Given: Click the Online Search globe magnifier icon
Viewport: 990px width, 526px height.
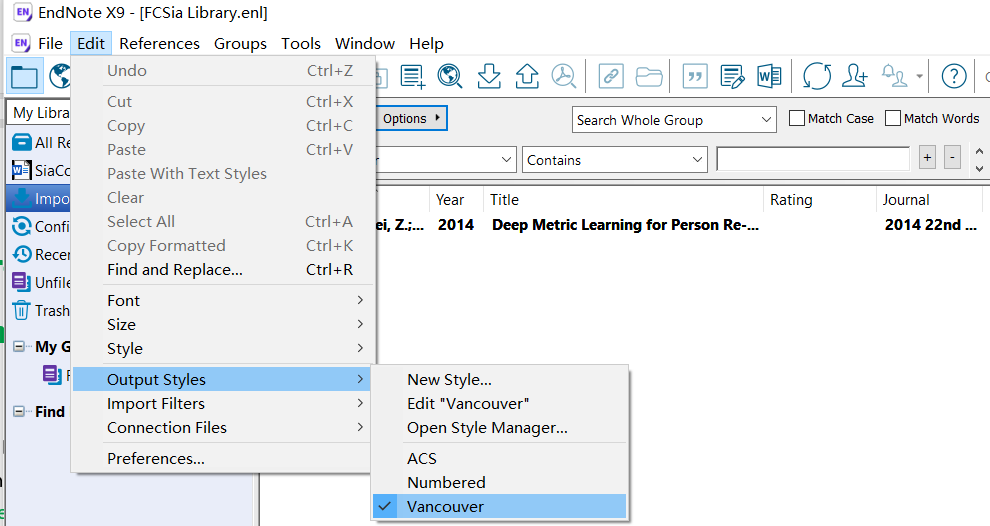Looking at the screenshot, I should coord(450,76).
